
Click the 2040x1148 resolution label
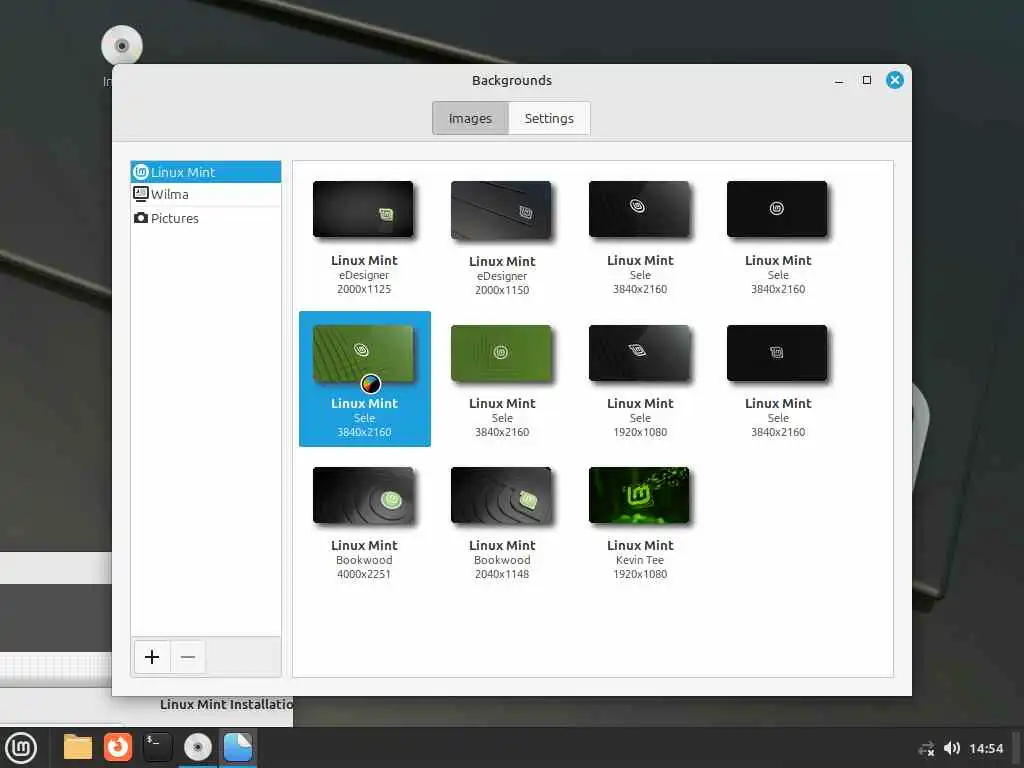(502, 574)
